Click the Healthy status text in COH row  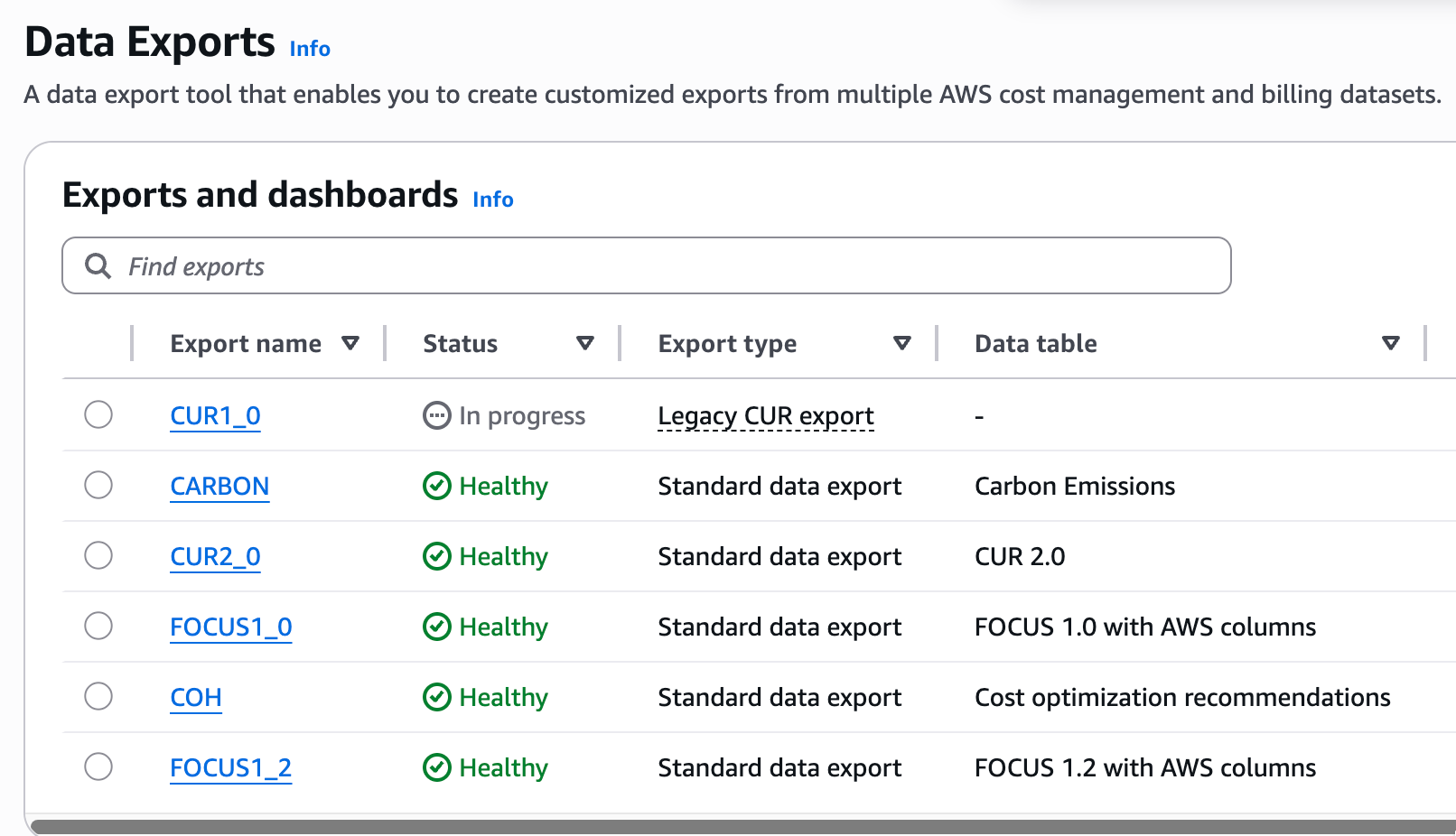click(x=503, y=698)
